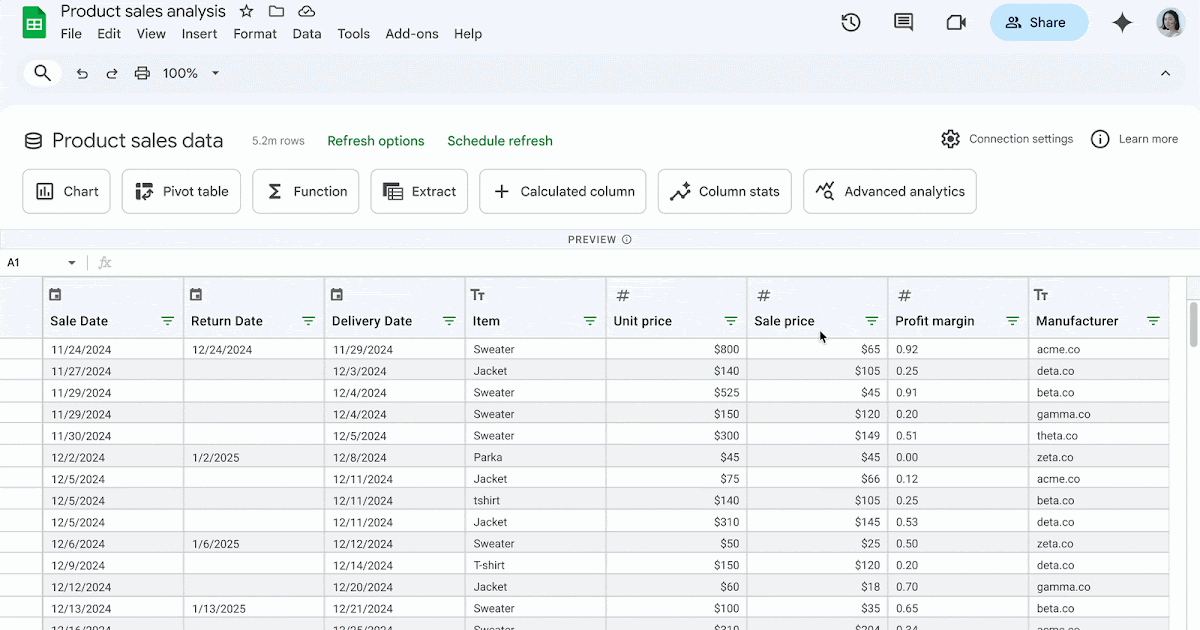This screenshot has width=1200, height=630.
Task: Create a Pivot table
Action: click(x=181, y=191)
